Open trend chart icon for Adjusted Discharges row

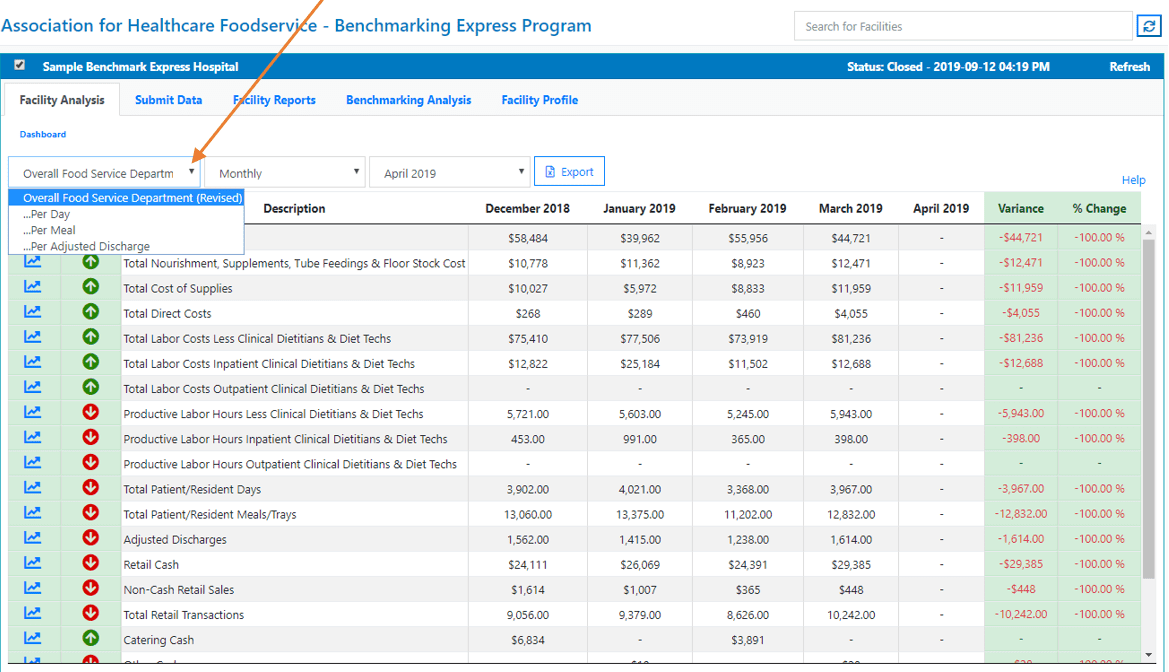point(33,539)
